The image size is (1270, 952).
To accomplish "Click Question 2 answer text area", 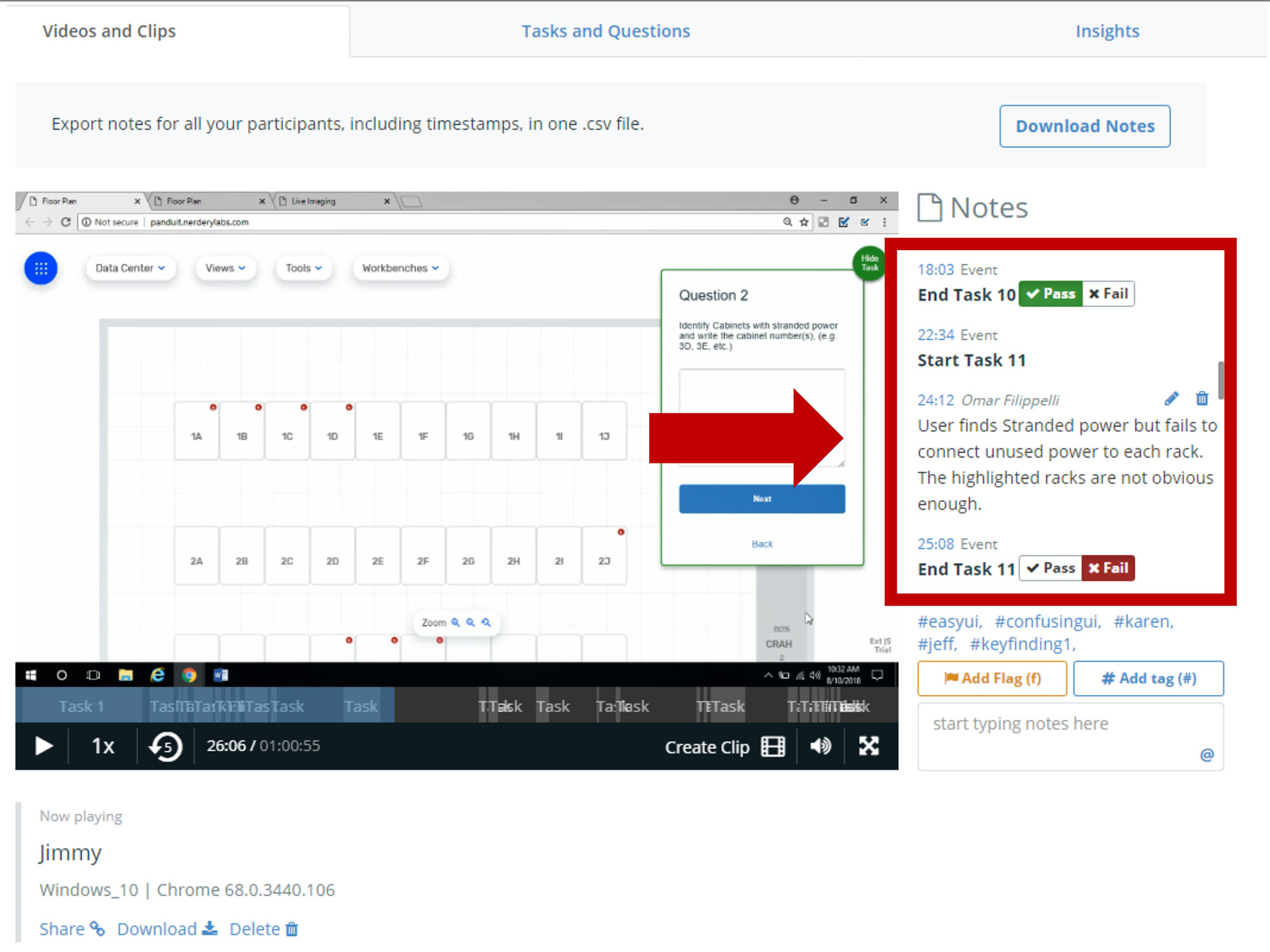I will click(x=762, y=418).
